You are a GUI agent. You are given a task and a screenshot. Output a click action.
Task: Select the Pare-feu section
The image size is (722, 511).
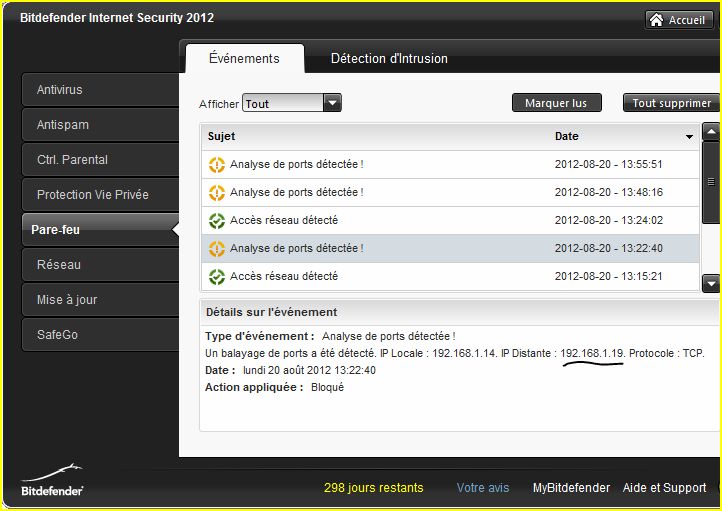100,229
